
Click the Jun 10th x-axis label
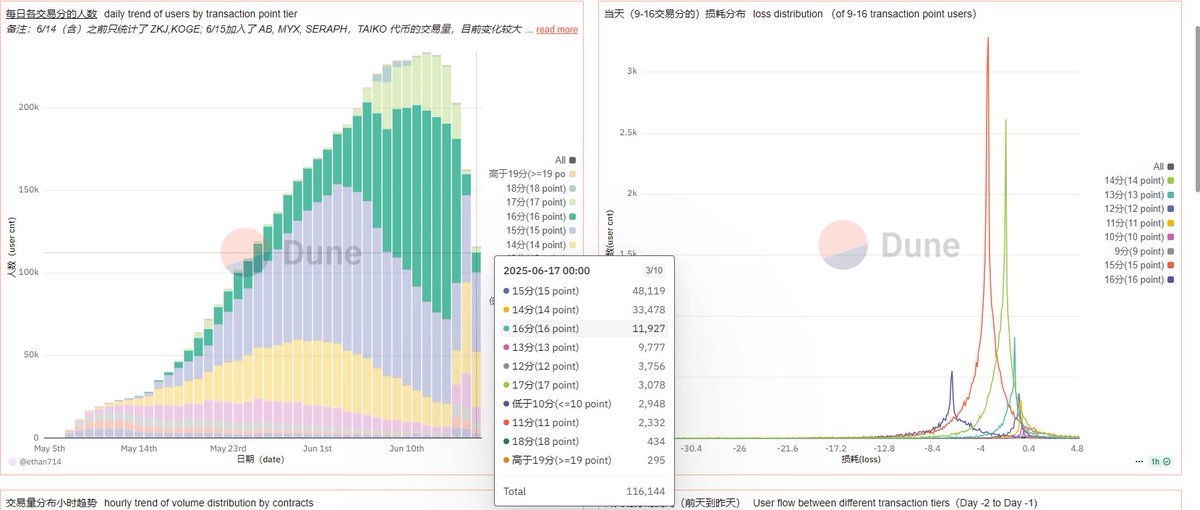[x=406, y=448]
